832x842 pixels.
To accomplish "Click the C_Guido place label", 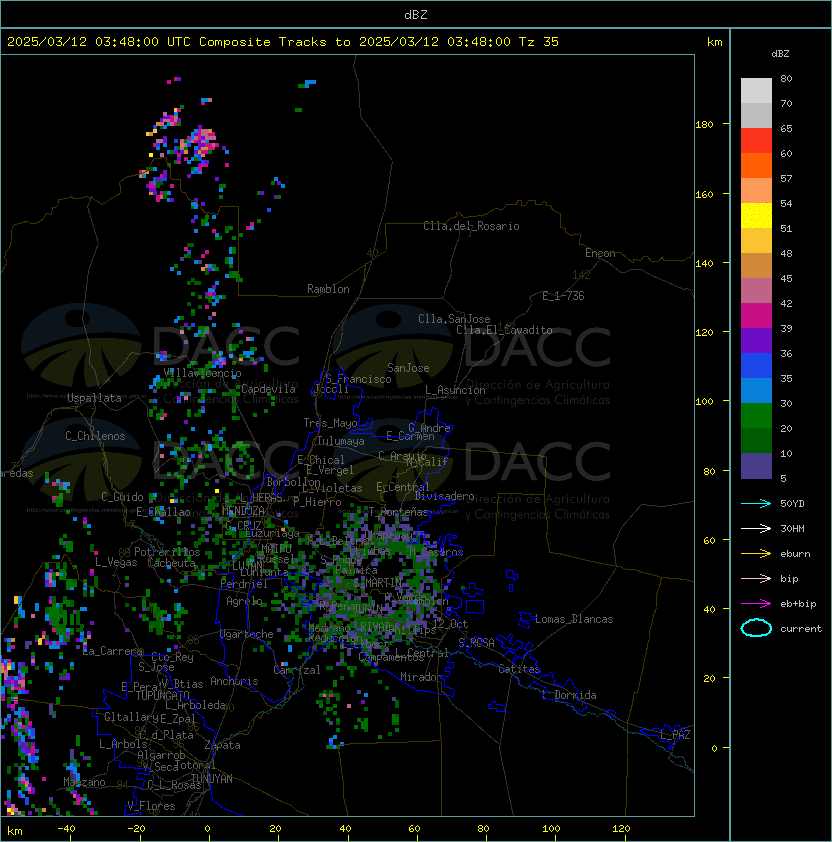I will (122, 497).
